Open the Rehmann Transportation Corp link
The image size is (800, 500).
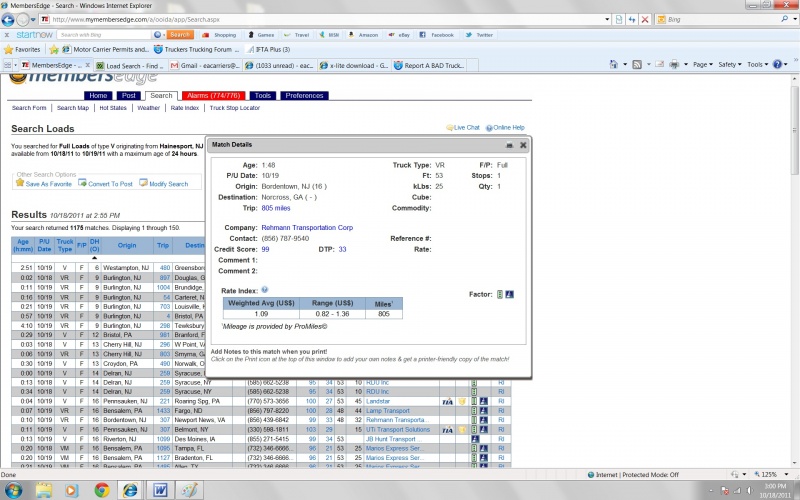click(x=307, y=228)
